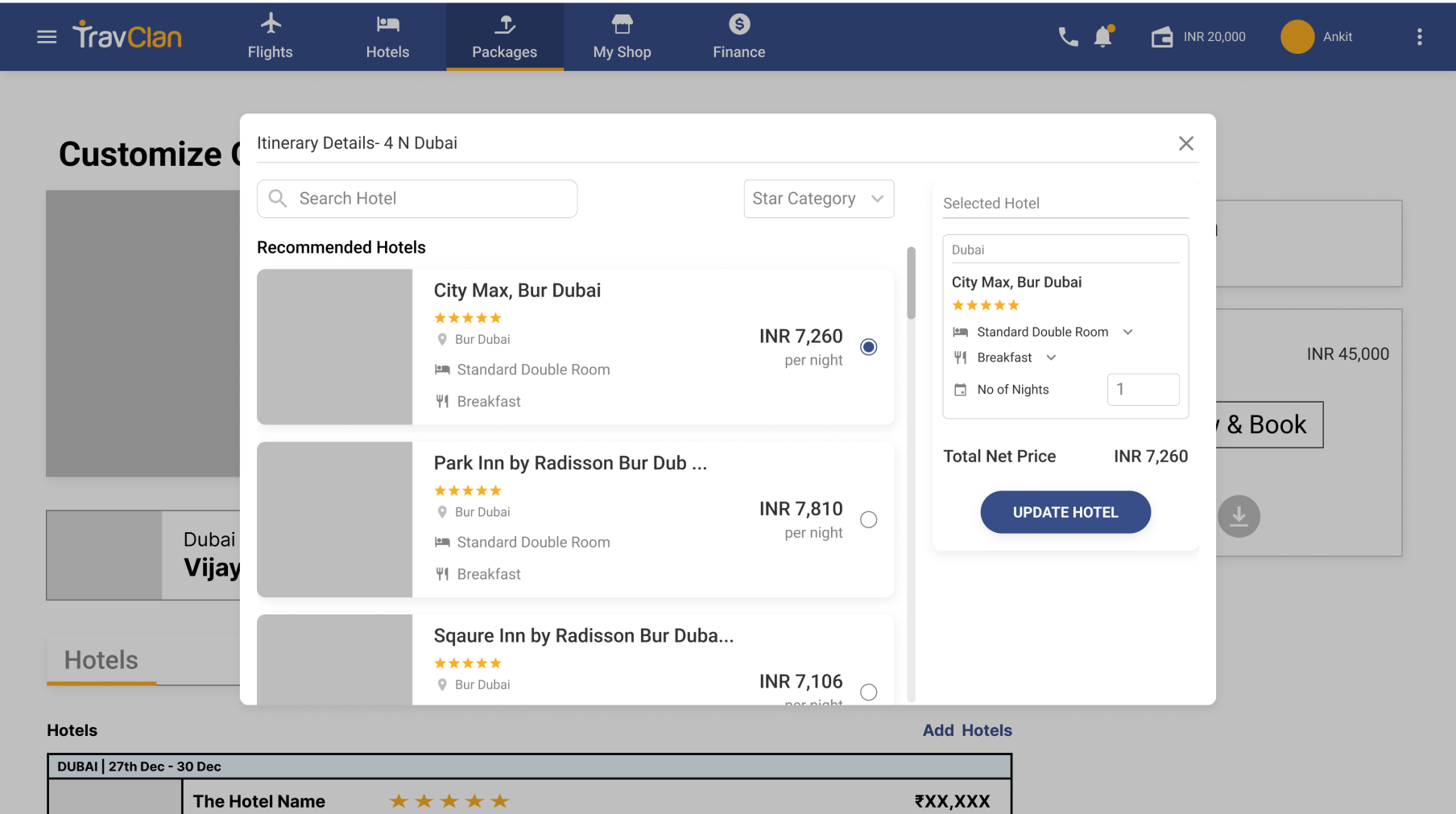
Task: Click the Add Hotels link
Action: [x=966, y=730]
